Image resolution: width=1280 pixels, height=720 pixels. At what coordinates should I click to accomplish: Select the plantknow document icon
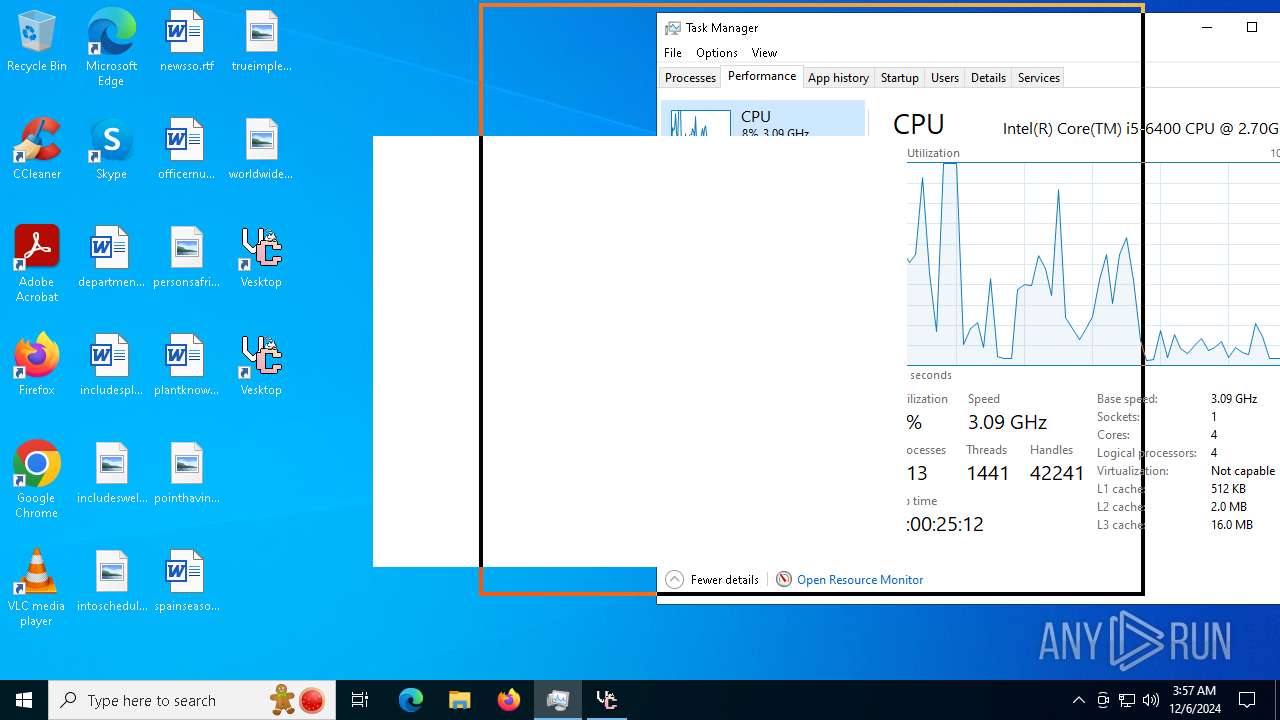186,366
